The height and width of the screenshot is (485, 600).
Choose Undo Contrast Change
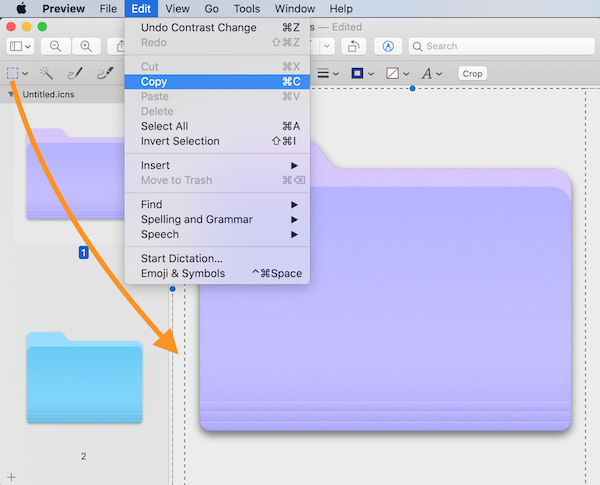217,28
